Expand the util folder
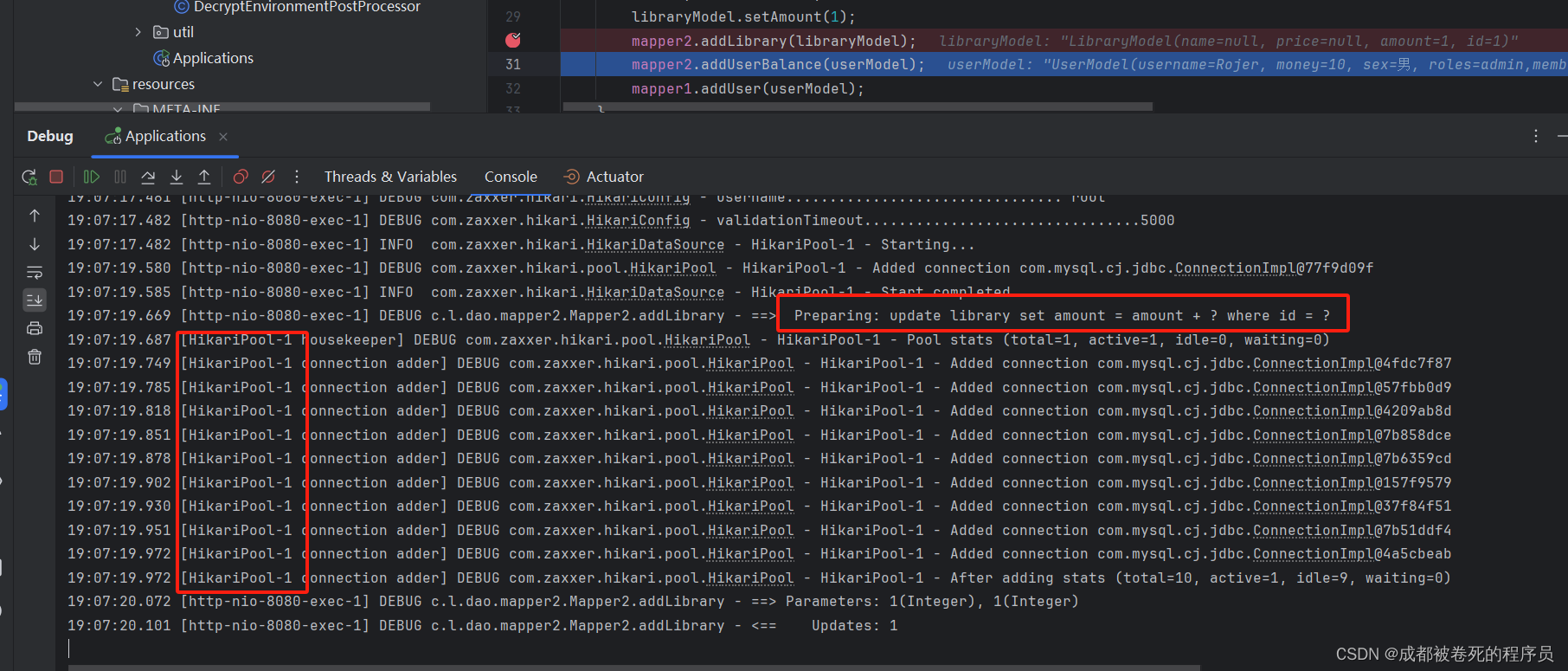The image size is (1568, 671). click(x=138, y=32)
